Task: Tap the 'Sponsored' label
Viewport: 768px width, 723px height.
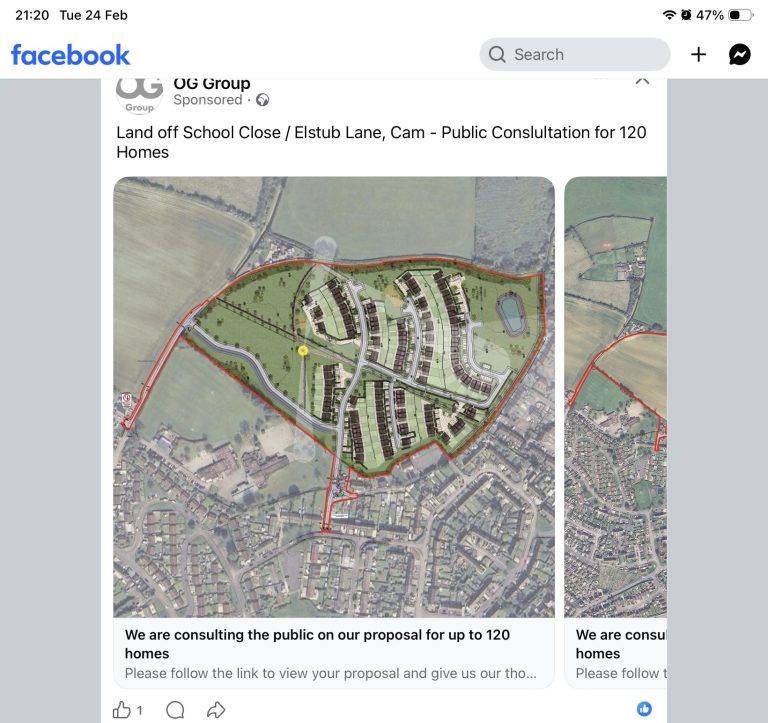Action: pos(207,100)
